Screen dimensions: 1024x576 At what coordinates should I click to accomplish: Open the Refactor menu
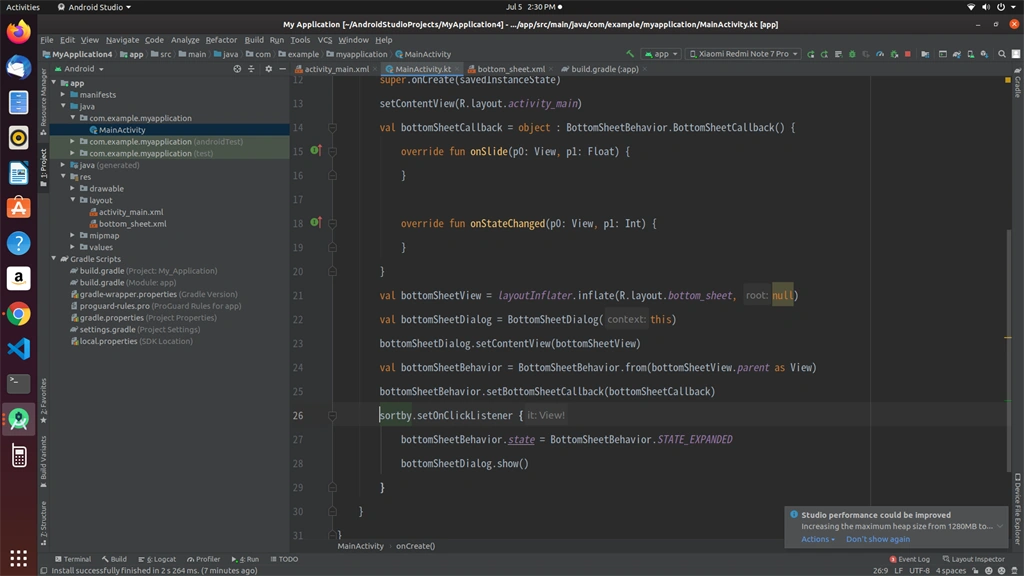coord(221,40)
